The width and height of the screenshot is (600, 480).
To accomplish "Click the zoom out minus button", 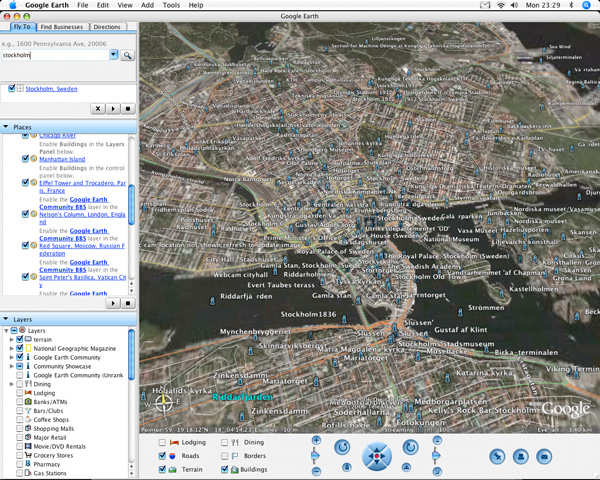I will tap(316, 471).
